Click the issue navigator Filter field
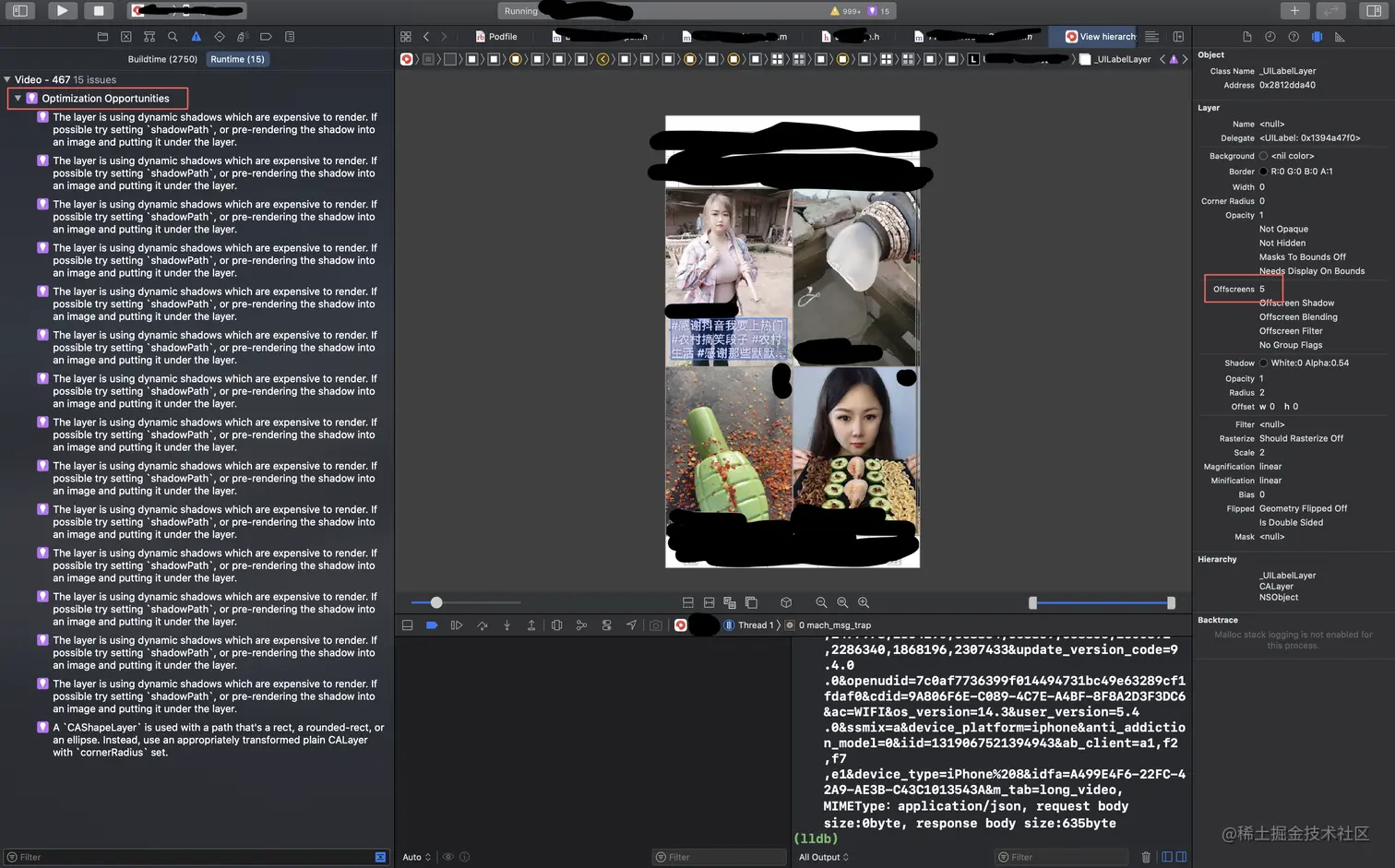Screen dimensions: 1395x868 (x=197, y=857)
